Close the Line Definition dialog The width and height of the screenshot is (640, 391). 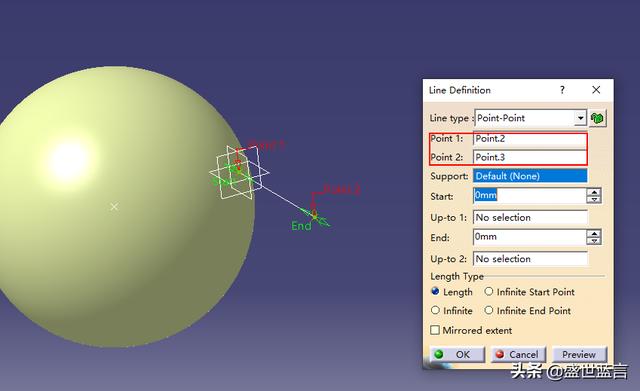tap(596, 90)
